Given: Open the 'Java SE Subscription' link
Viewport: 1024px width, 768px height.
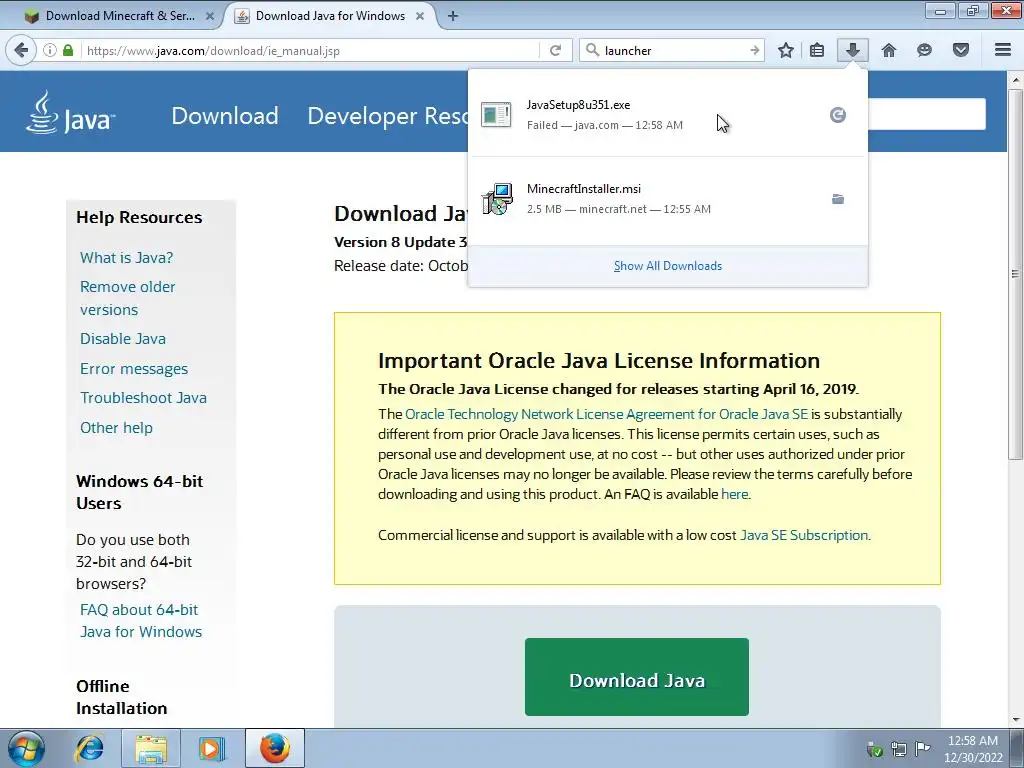Looking at the screenshot, I should tap(804, 536).
